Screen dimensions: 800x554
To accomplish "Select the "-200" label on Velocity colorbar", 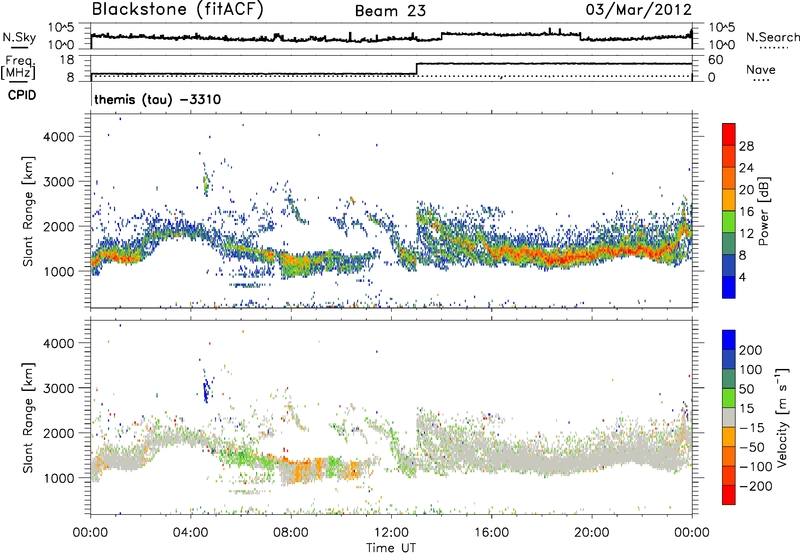I will point(756,486).
